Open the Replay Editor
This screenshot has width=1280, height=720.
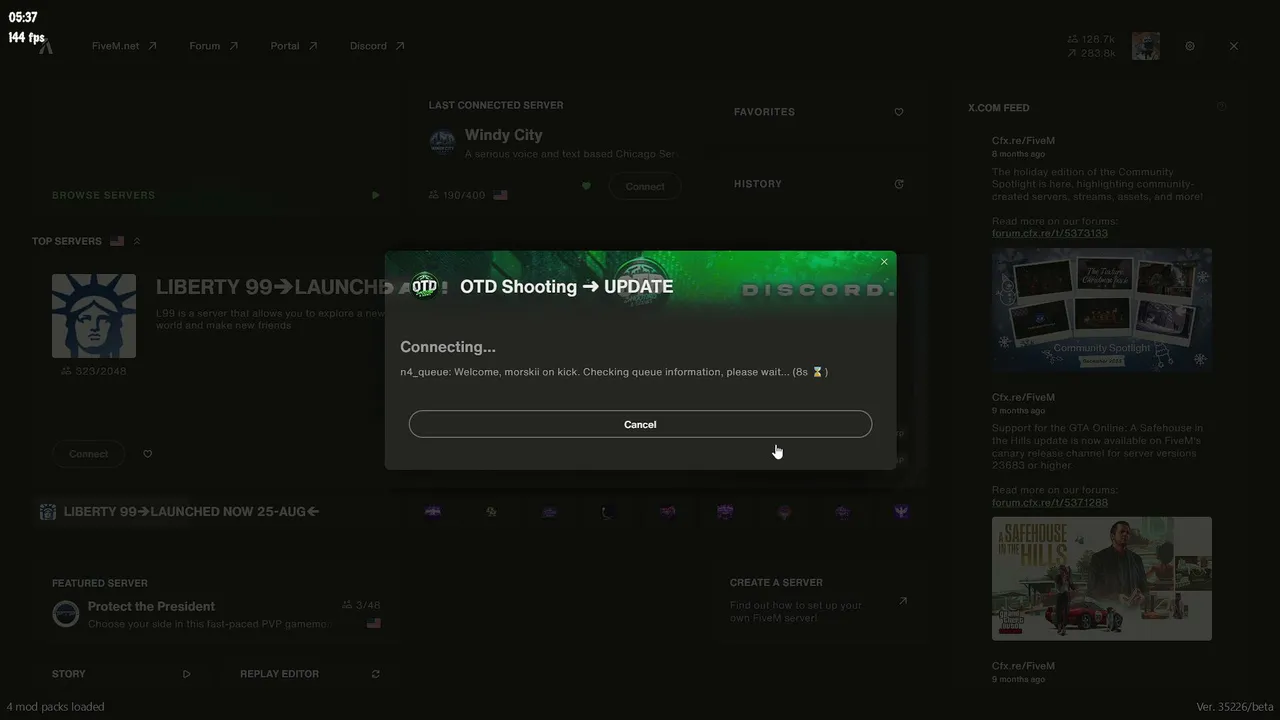tap(280, 674)
